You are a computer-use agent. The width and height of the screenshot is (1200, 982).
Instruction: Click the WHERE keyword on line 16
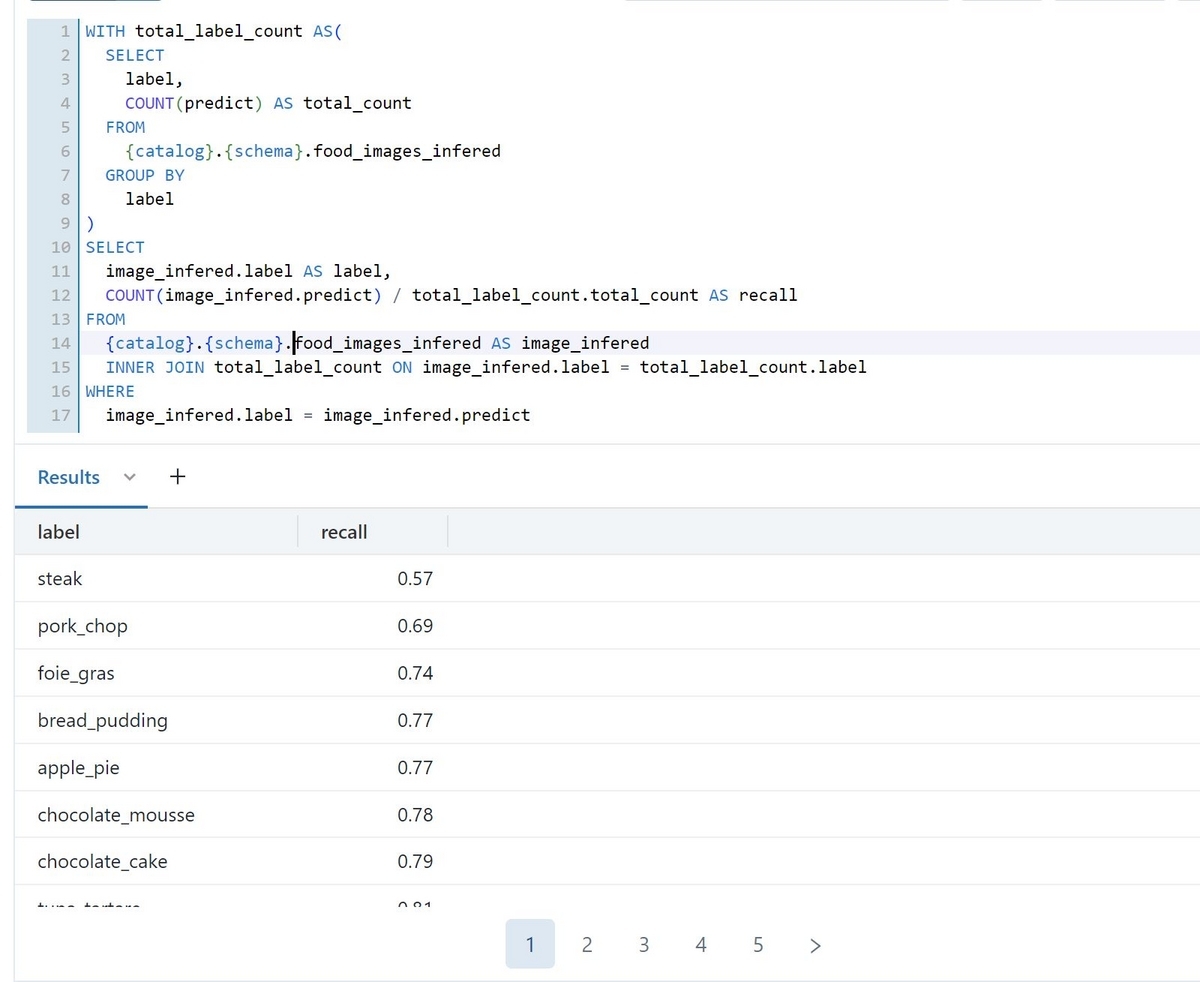(x=110, y=391)
